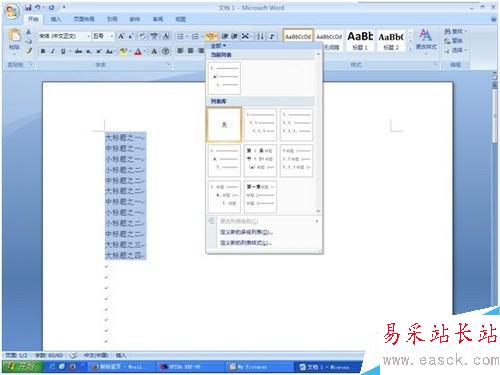Toggle Underline formatting
Screen dimensions: 500x375
click(63, 51)
